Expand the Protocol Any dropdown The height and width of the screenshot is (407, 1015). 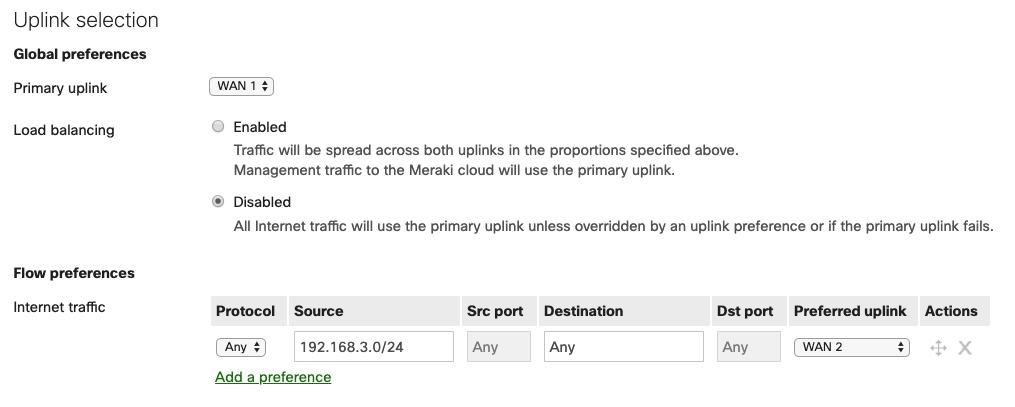pos(241,347)
